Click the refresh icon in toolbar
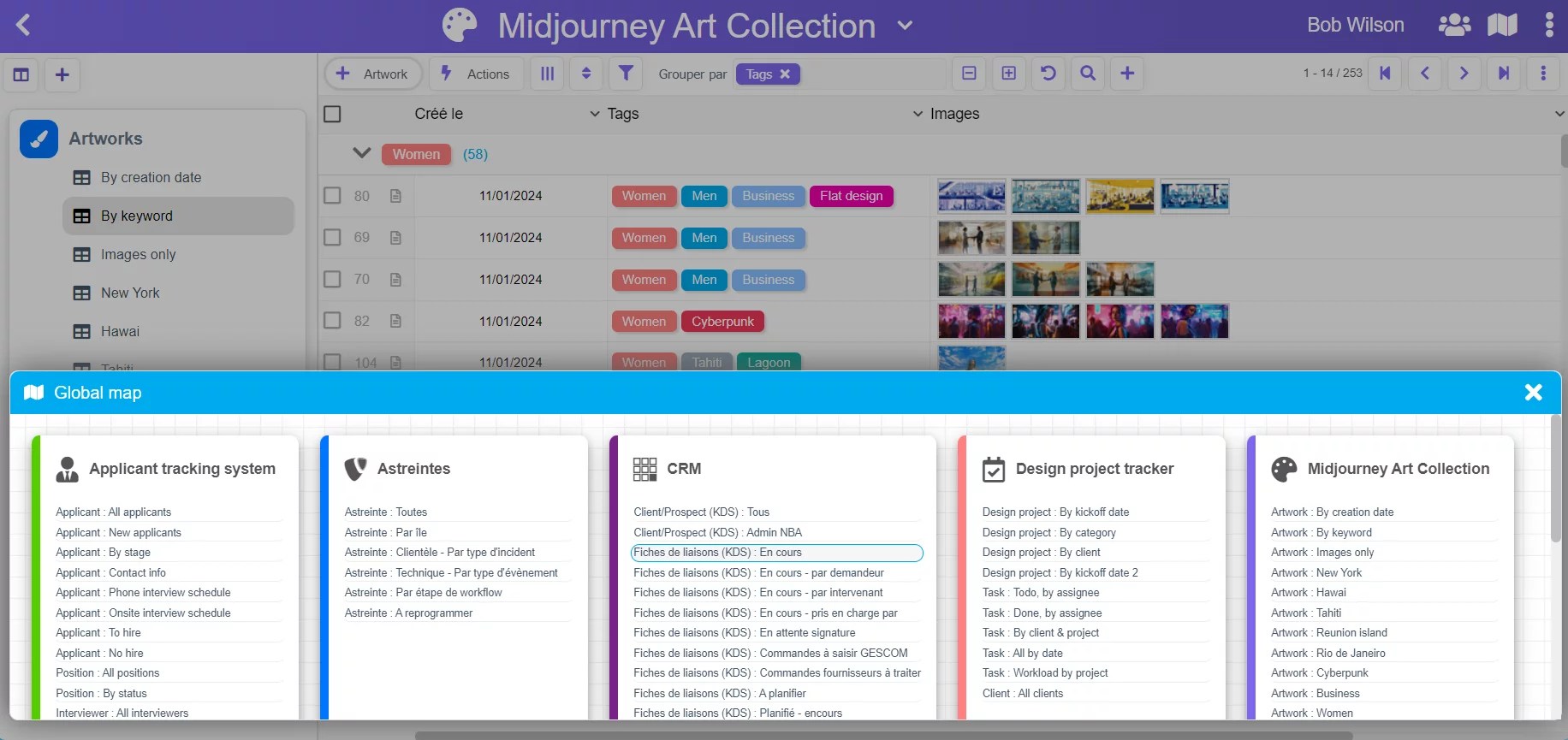The height and width of the screenshot is (740, 1568). (x=1048, y=74)
